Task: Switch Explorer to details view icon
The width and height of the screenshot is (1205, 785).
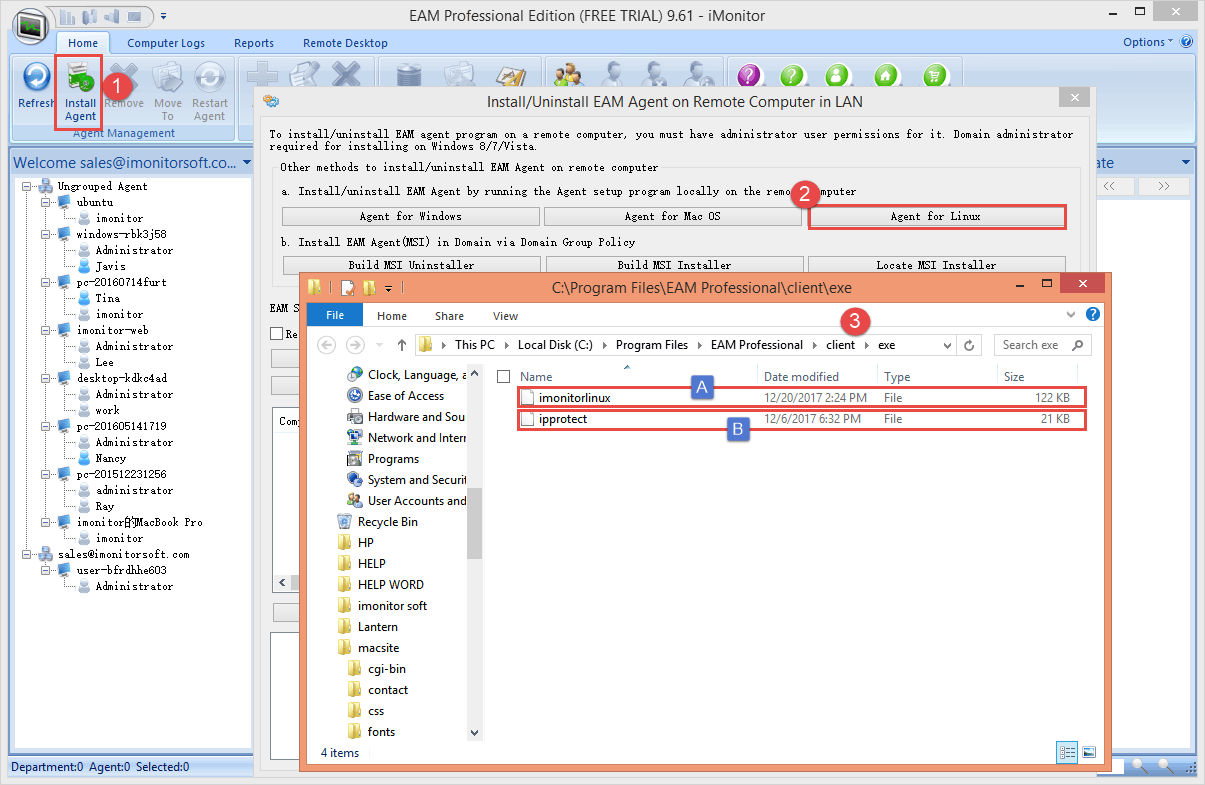Action: (x=1067, y=752)
